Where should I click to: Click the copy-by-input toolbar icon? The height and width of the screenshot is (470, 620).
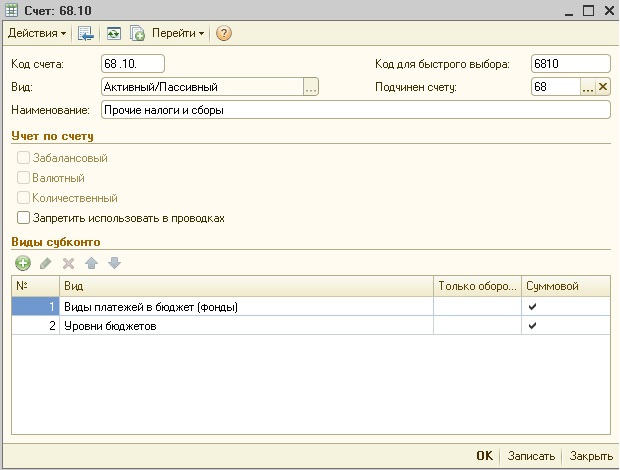(137, 34)
